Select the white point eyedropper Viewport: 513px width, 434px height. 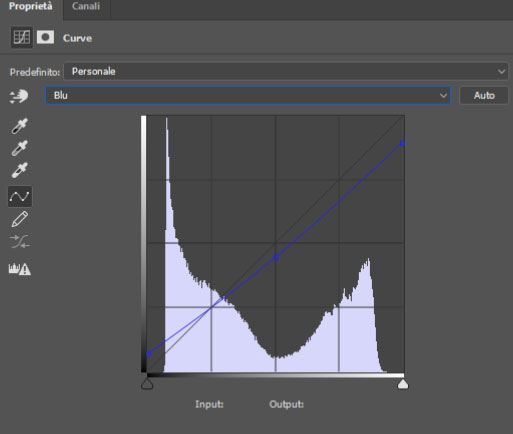point(20,170)
